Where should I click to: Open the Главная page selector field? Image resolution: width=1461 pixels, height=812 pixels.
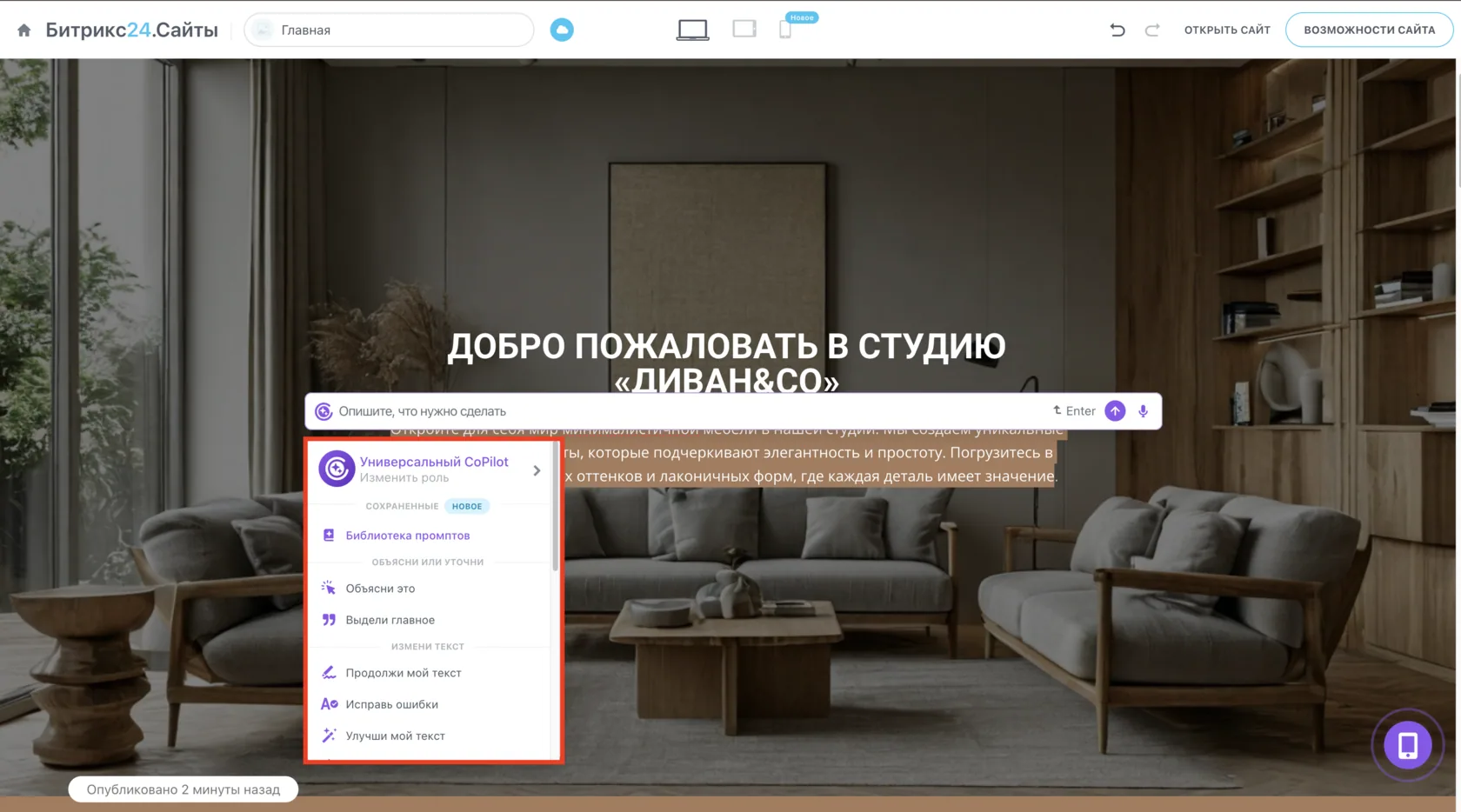click(x=389, y=30)
